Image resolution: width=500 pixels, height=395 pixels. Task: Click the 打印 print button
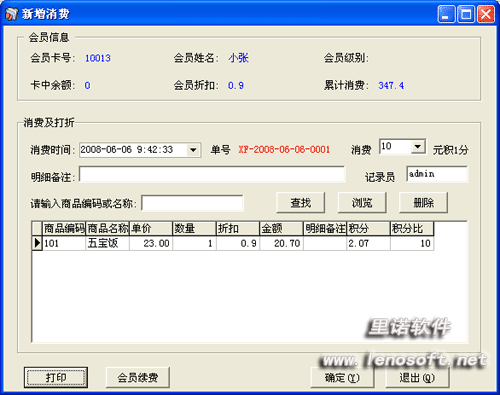[x=56, y=377]
